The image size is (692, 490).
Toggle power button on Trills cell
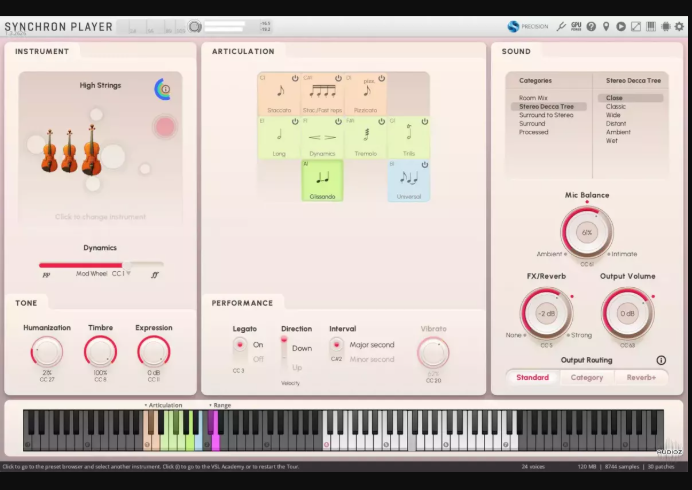pyautogui.click(x=425, y=121)
